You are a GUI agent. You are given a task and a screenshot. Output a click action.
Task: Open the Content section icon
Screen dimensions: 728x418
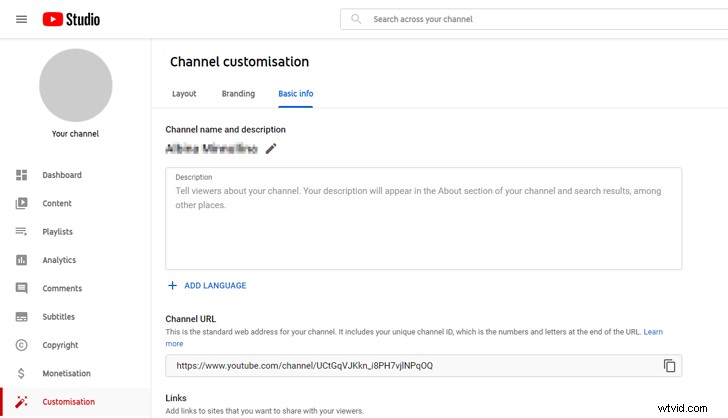coord(21,203)
